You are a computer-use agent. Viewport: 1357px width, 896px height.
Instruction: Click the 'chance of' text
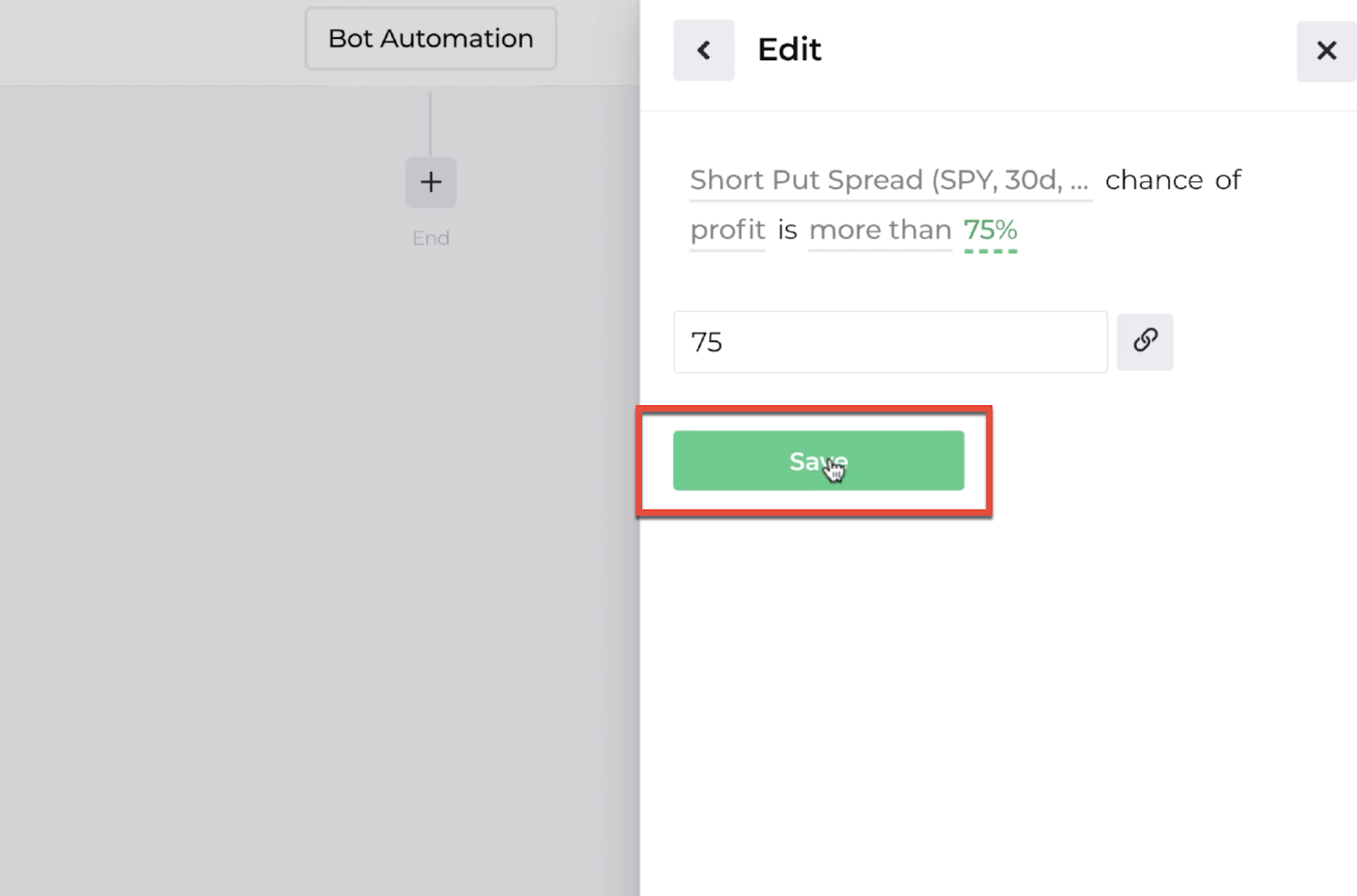click(x=1173, y=181)
